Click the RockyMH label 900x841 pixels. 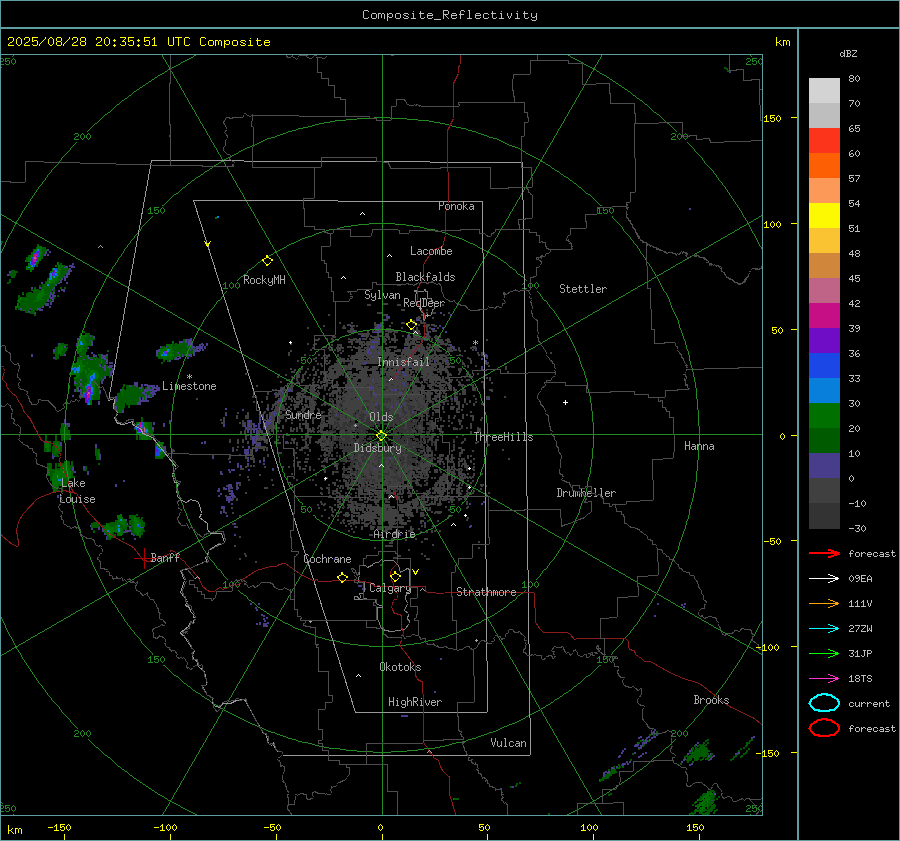264,280
